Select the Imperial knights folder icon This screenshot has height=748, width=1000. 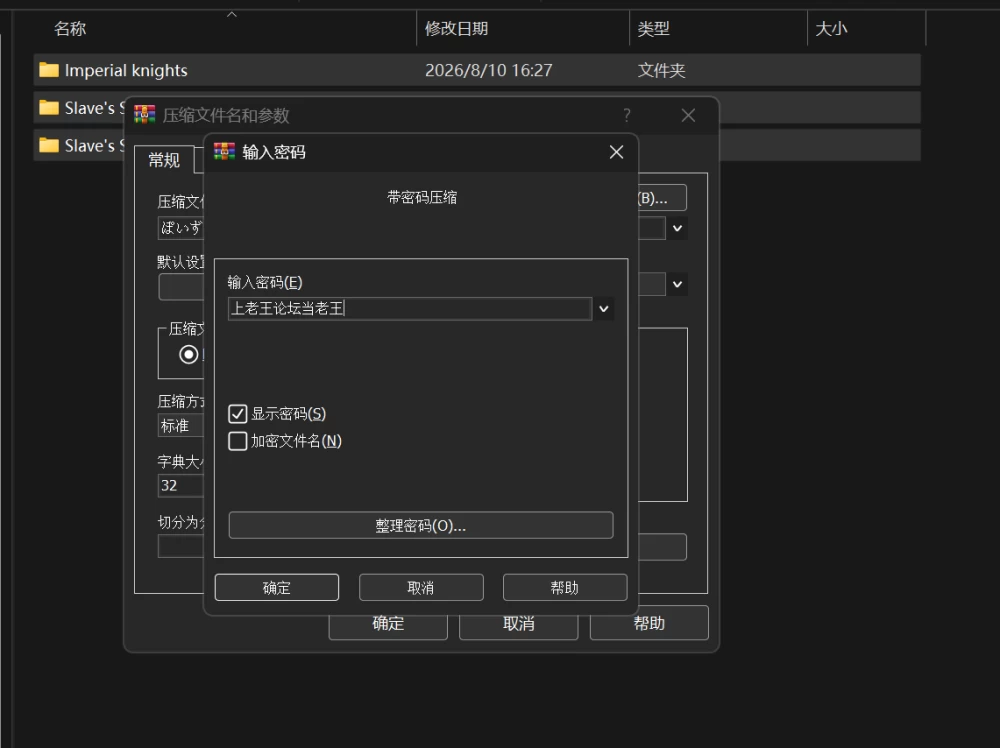point(49,70)
